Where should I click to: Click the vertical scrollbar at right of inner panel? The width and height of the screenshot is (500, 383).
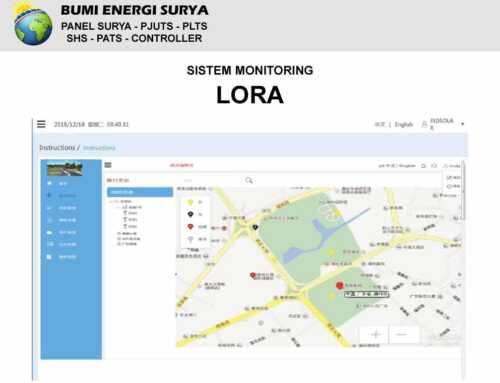pyautogui.click(x=463, y=190)
